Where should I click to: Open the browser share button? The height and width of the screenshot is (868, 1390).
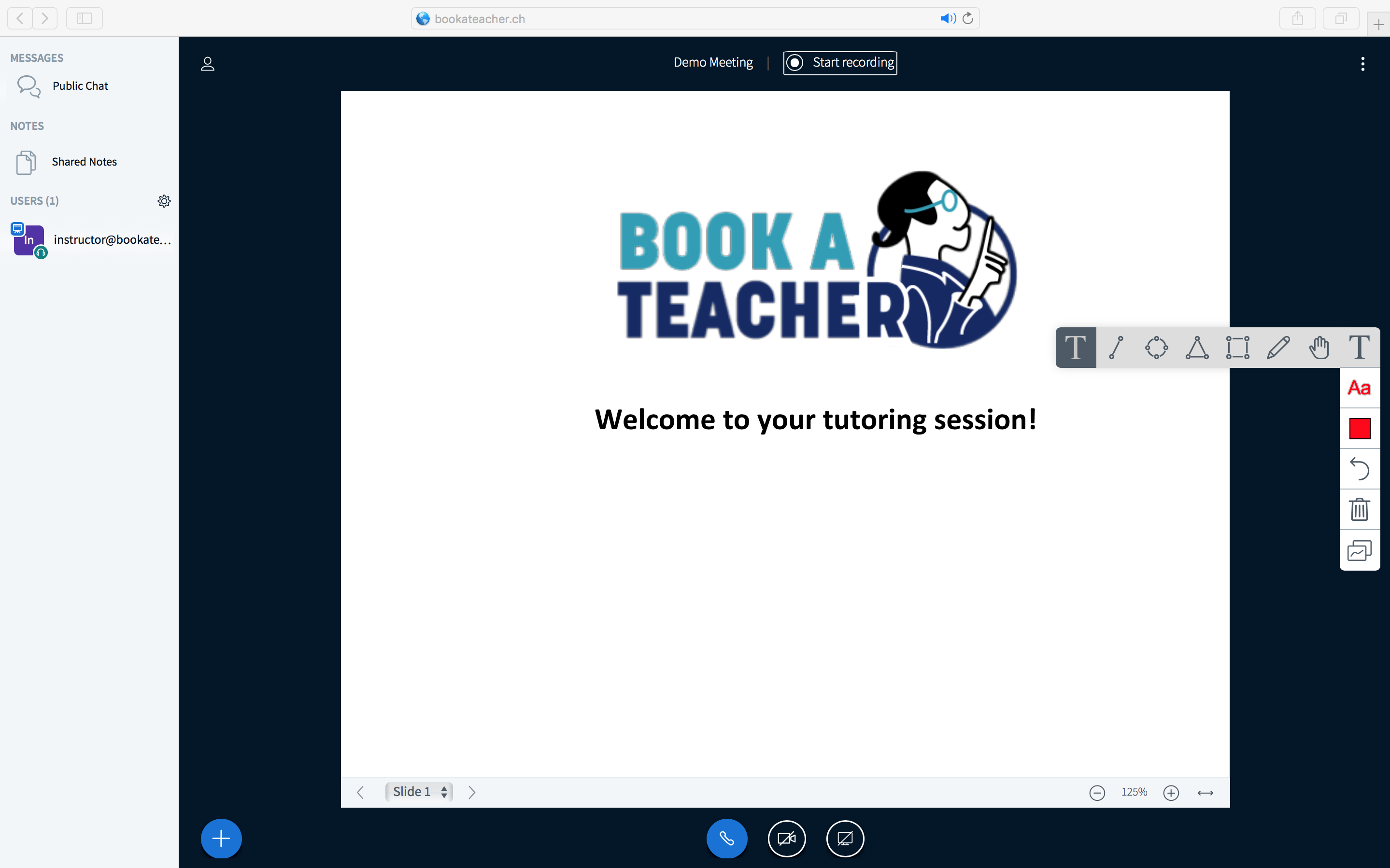coord(1298,18)
